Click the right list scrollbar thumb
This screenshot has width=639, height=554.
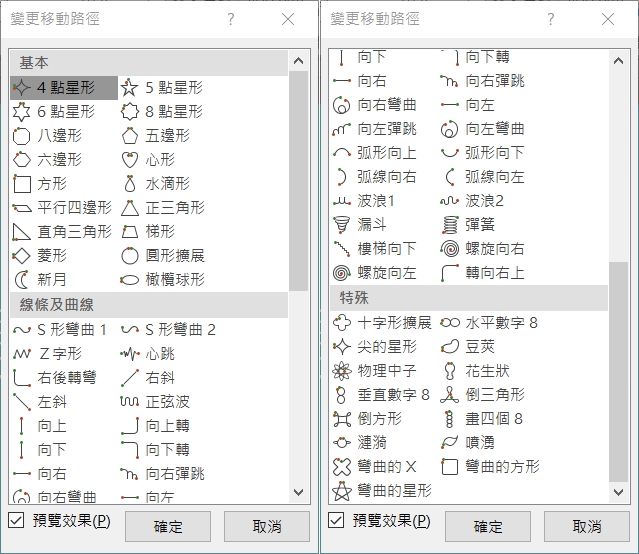click(x=618, y=372)
